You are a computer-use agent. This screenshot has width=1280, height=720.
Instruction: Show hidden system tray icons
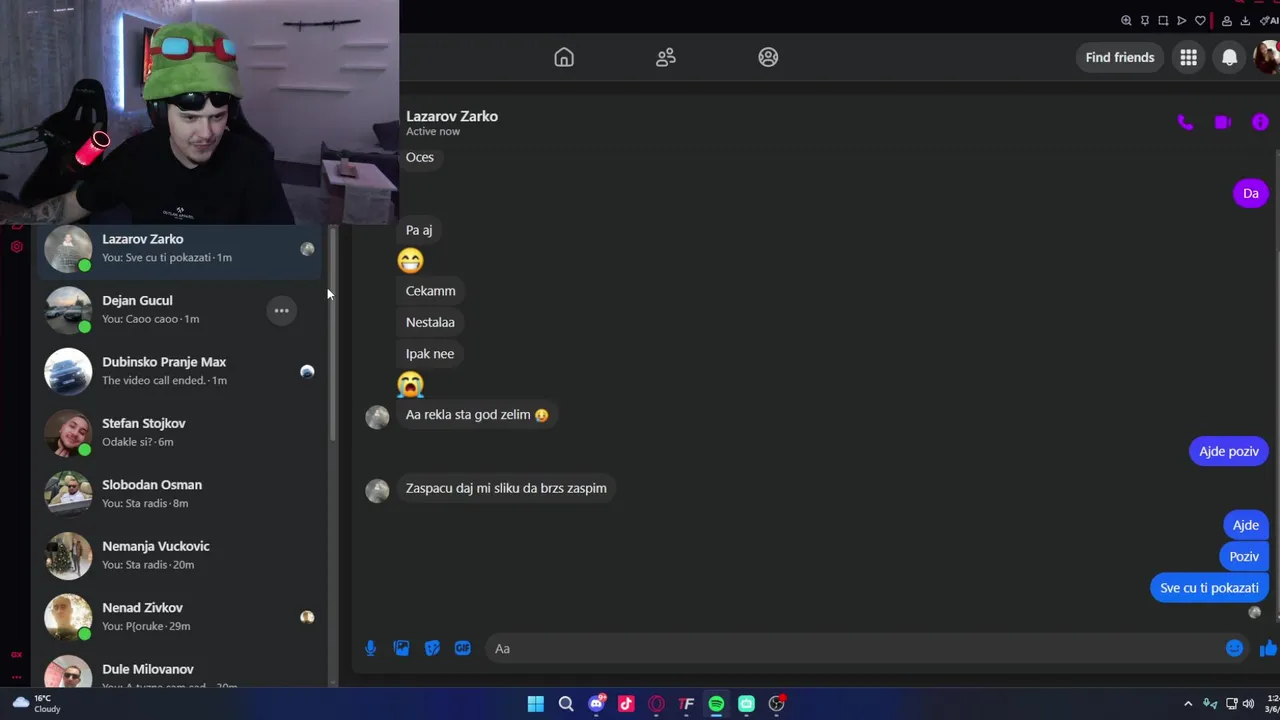pyautogui.click(x=1188, y=704)
